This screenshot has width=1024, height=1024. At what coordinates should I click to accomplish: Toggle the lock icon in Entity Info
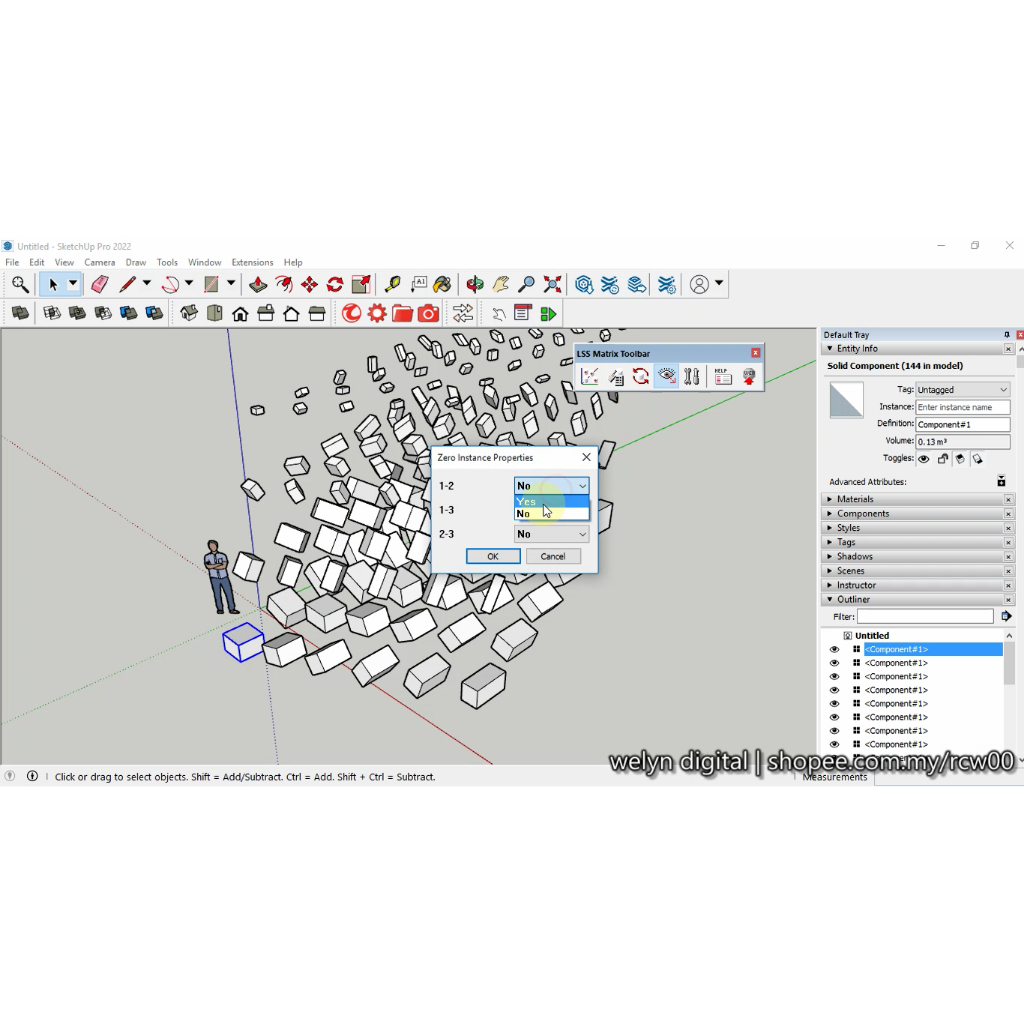pos(942,459)
